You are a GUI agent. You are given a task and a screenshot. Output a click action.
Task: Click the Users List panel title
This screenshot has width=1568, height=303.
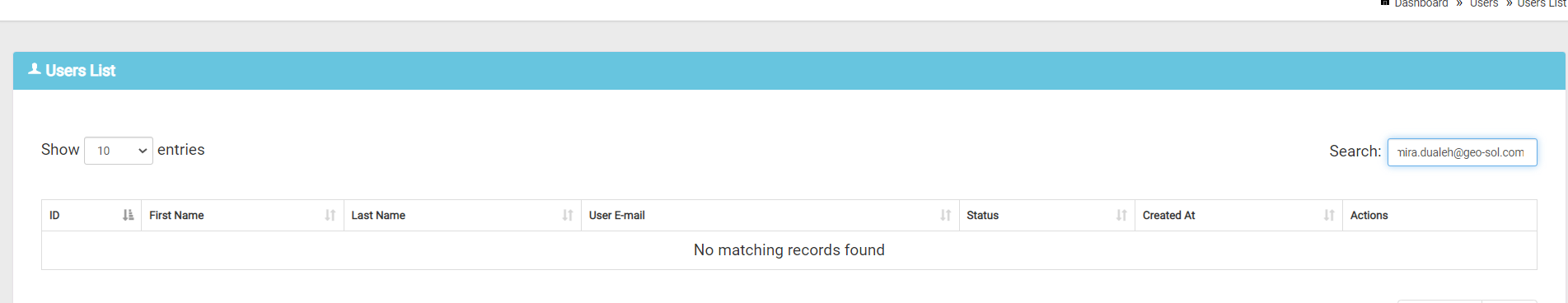80,71
